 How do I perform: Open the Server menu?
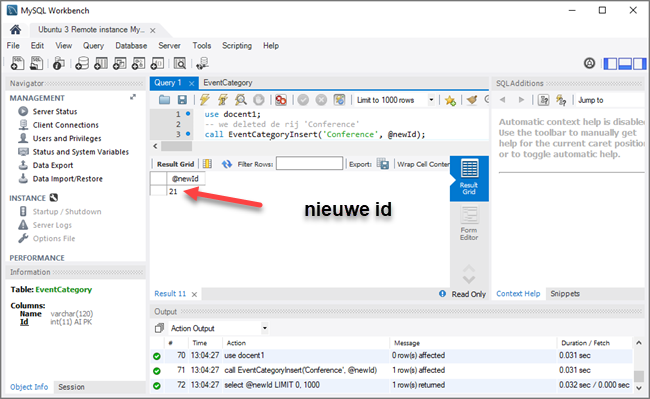pos(169,46)
